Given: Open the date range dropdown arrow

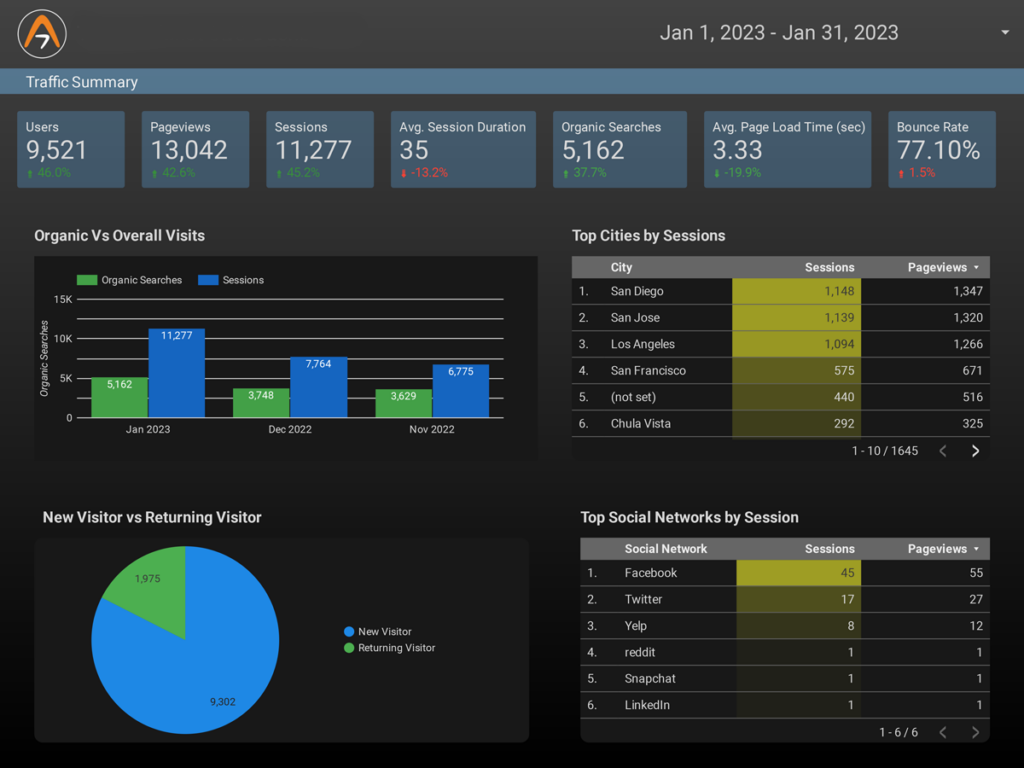Looking at the screenshot, I should coord(1004,33).
